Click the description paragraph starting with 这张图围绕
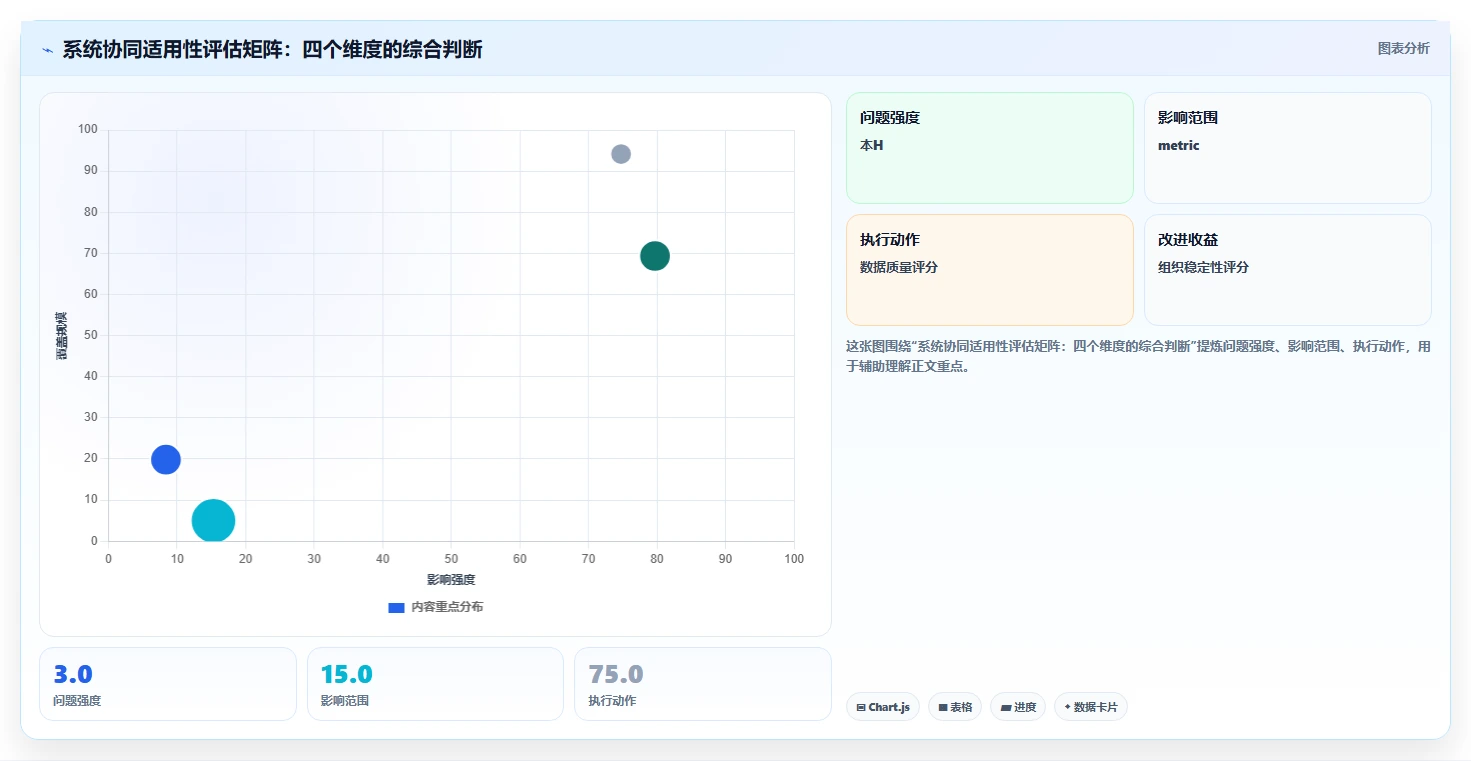This screenshot has height=761, width=1471. (x=1138, y=356)
